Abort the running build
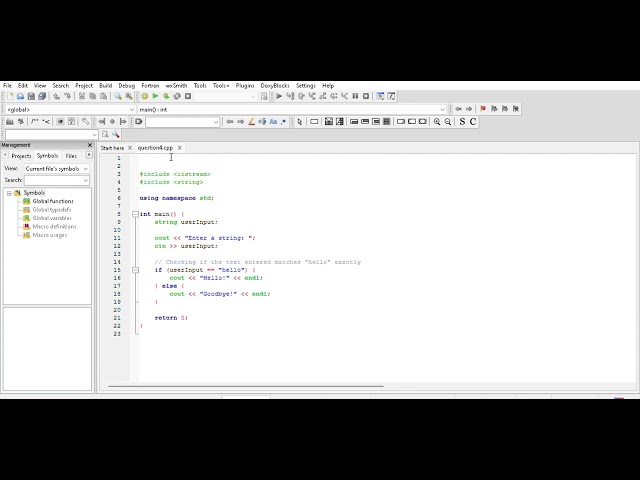The height and width of the screenshot is (480, 640). click(x=188, y=96)
